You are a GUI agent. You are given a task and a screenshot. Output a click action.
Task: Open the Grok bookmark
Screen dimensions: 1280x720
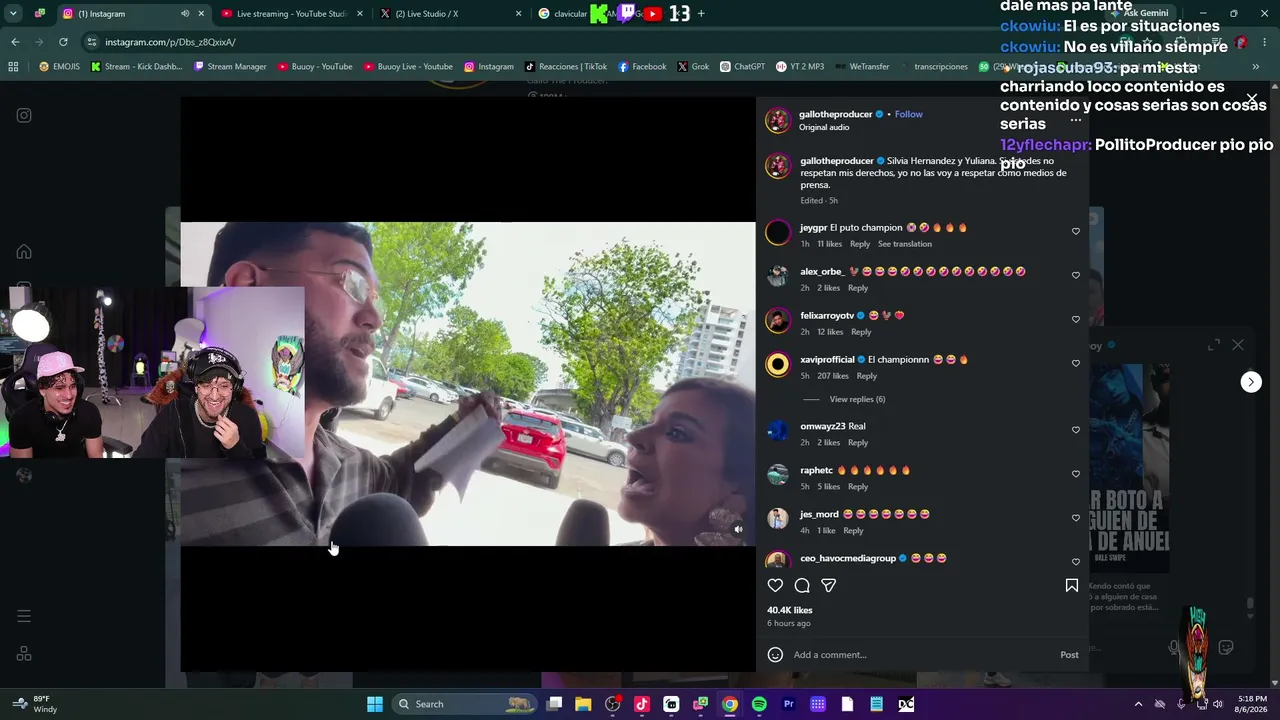point(693,67)
